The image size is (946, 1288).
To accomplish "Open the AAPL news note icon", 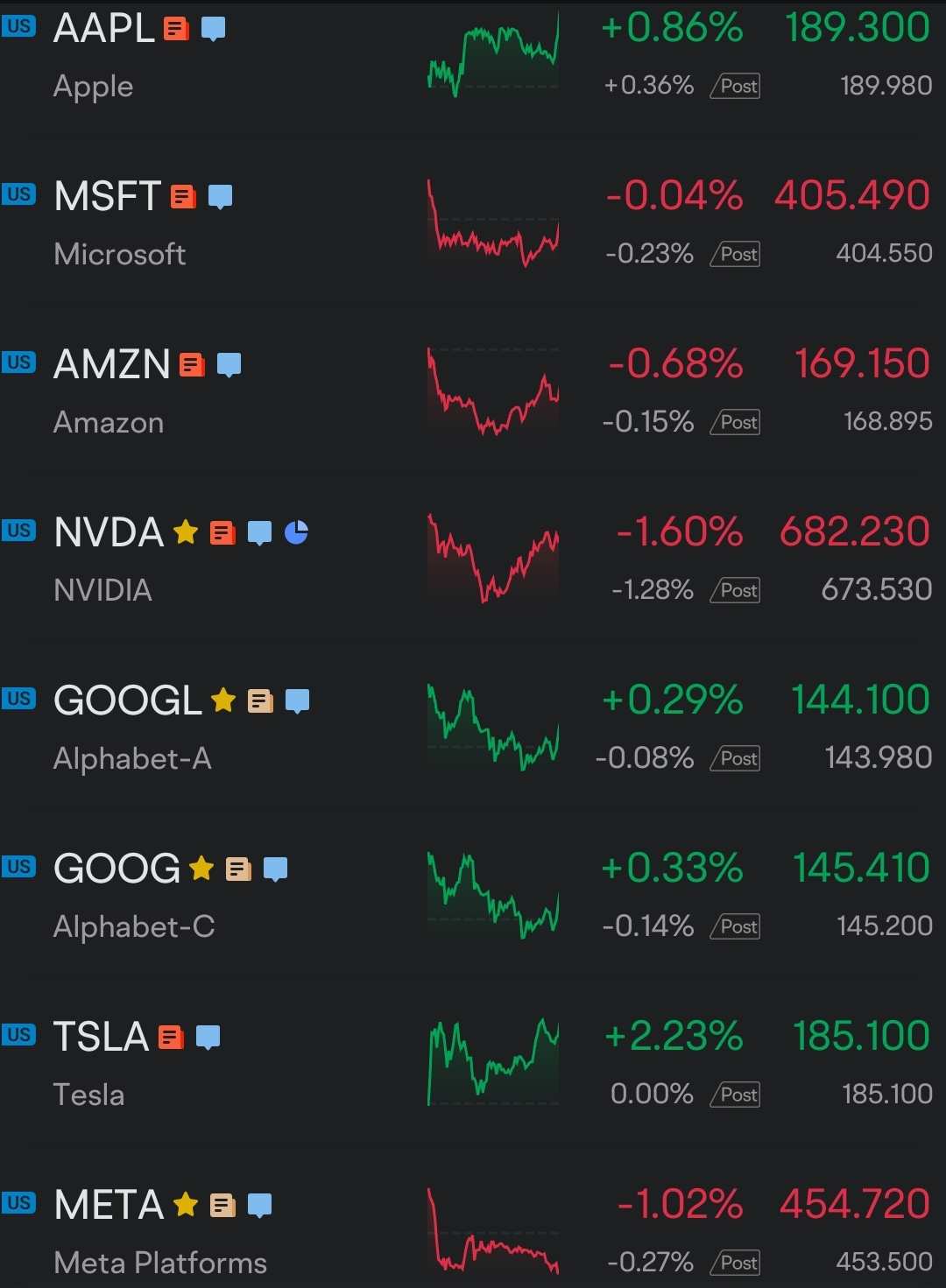I will pyautogui.click(x=176, y=29).
